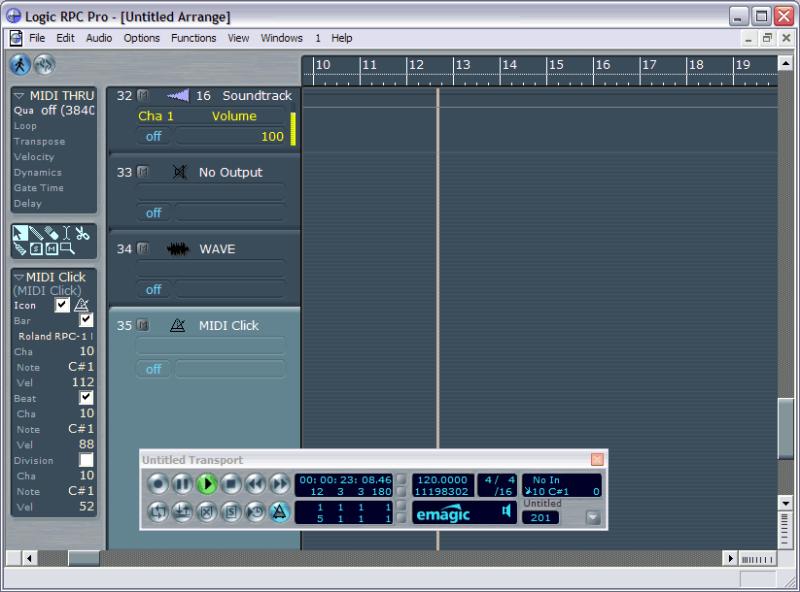This screenshot has height=592, width=800.
Task: Toggle the metronome click button in Transport
Action: point(279,512)
